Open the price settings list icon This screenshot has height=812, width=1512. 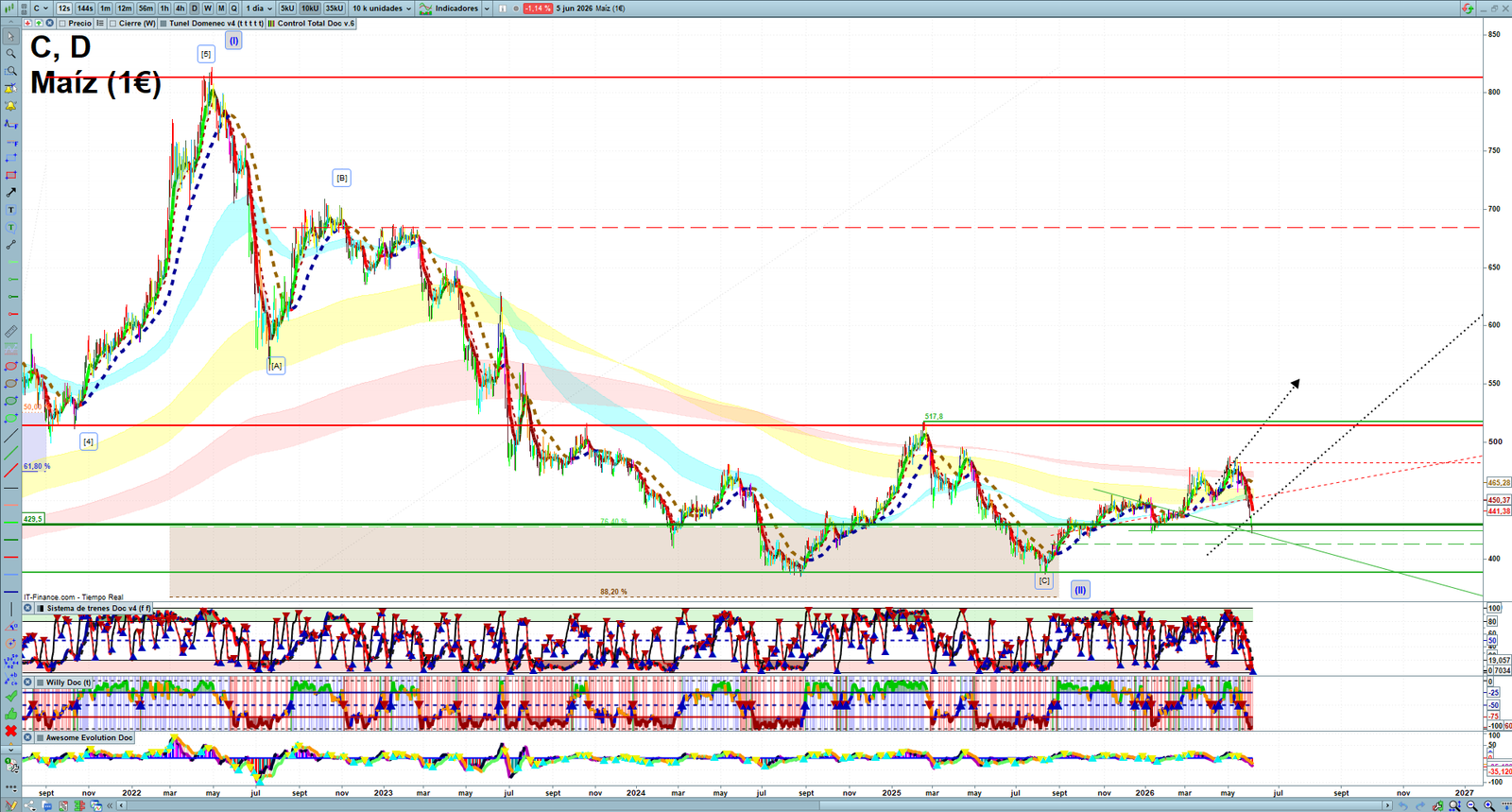(100, 23)
